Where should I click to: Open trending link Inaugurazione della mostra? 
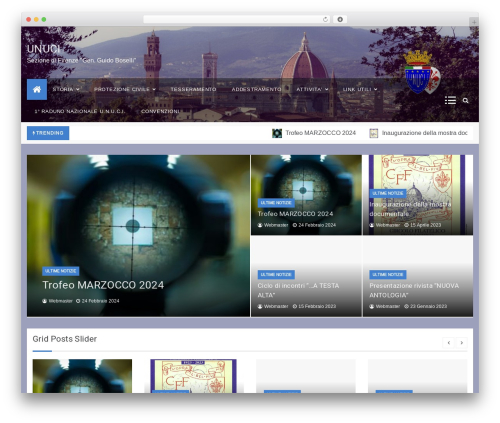point(424,133)
